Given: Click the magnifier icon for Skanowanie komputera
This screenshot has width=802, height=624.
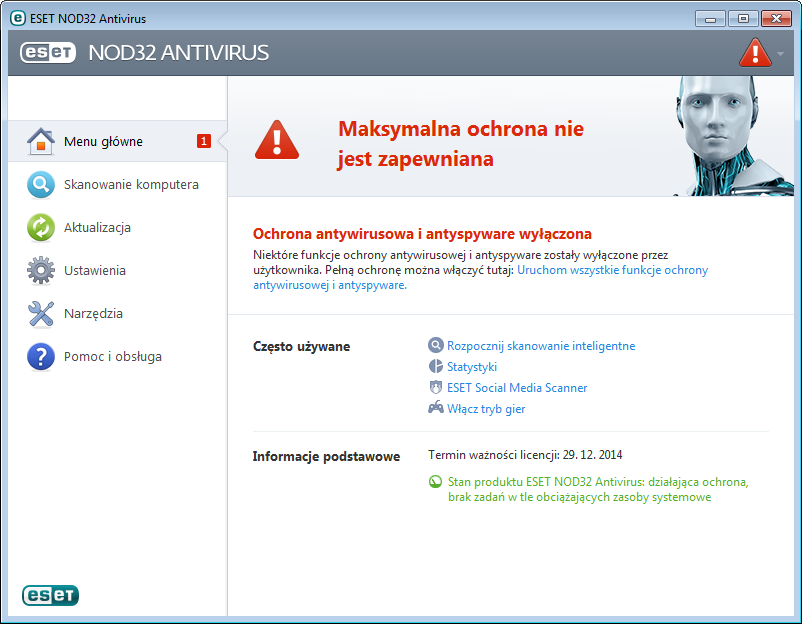Looking at the screenshot, I should pyautogui.click(x=41, y=185).
